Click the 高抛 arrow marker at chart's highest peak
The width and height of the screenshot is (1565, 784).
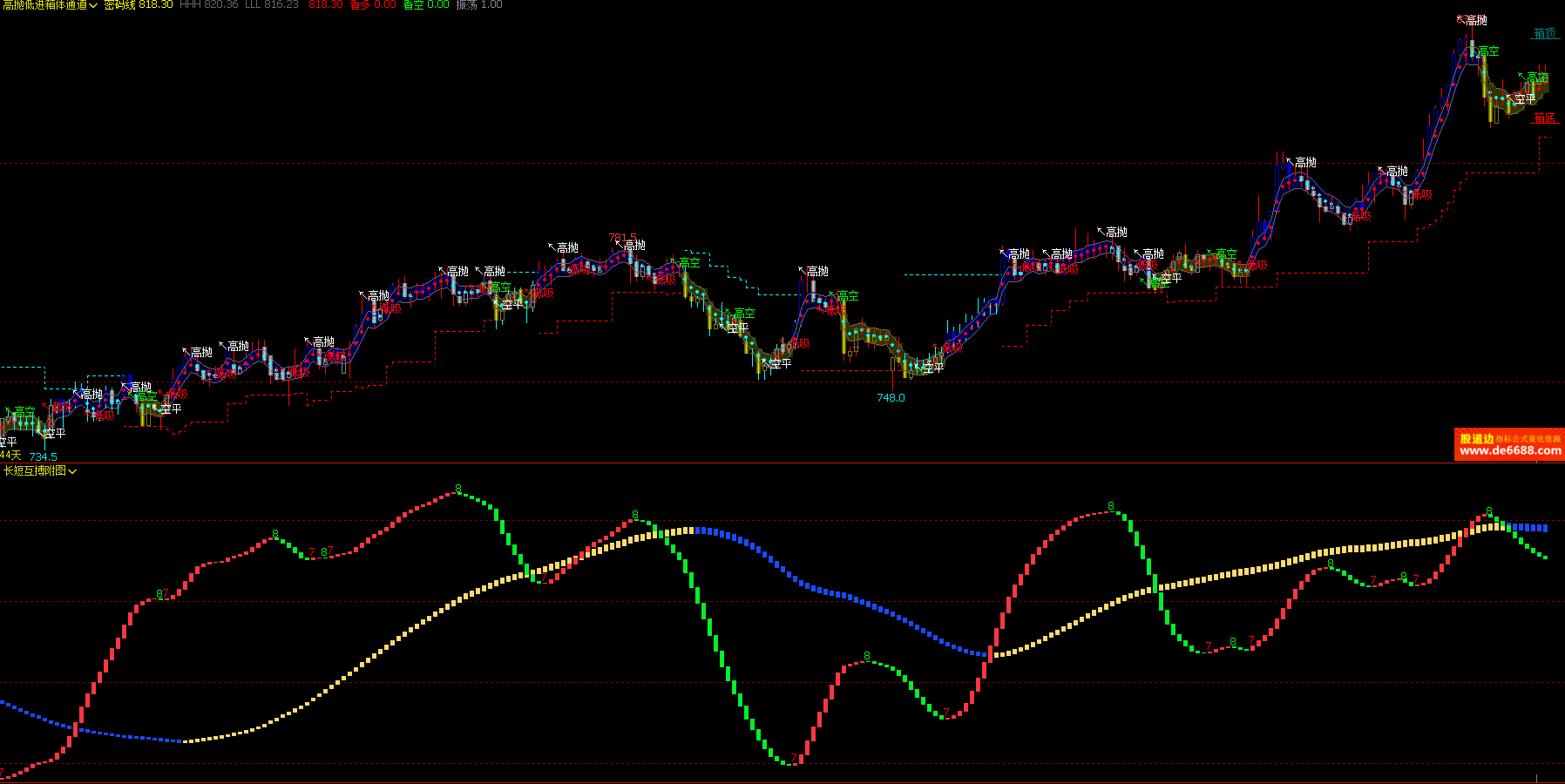click(1473, 20)
